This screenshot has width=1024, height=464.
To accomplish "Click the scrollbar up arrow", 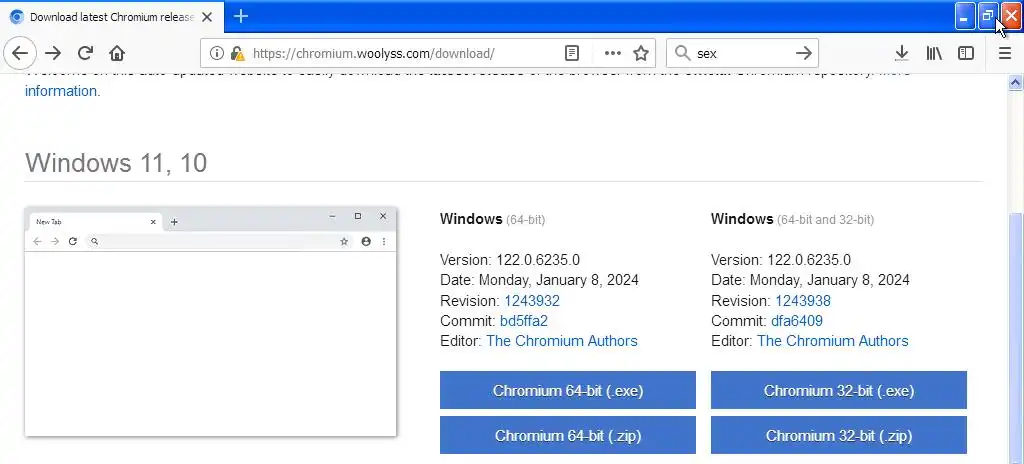I will (1015, 83).
